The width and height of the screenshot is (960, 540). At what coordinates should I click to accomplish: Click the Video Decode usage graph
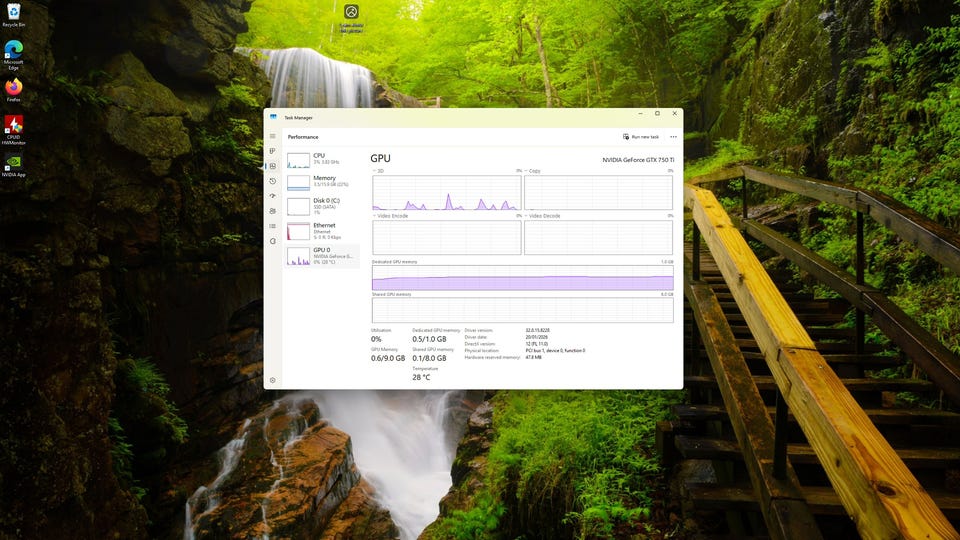point(598,238)
